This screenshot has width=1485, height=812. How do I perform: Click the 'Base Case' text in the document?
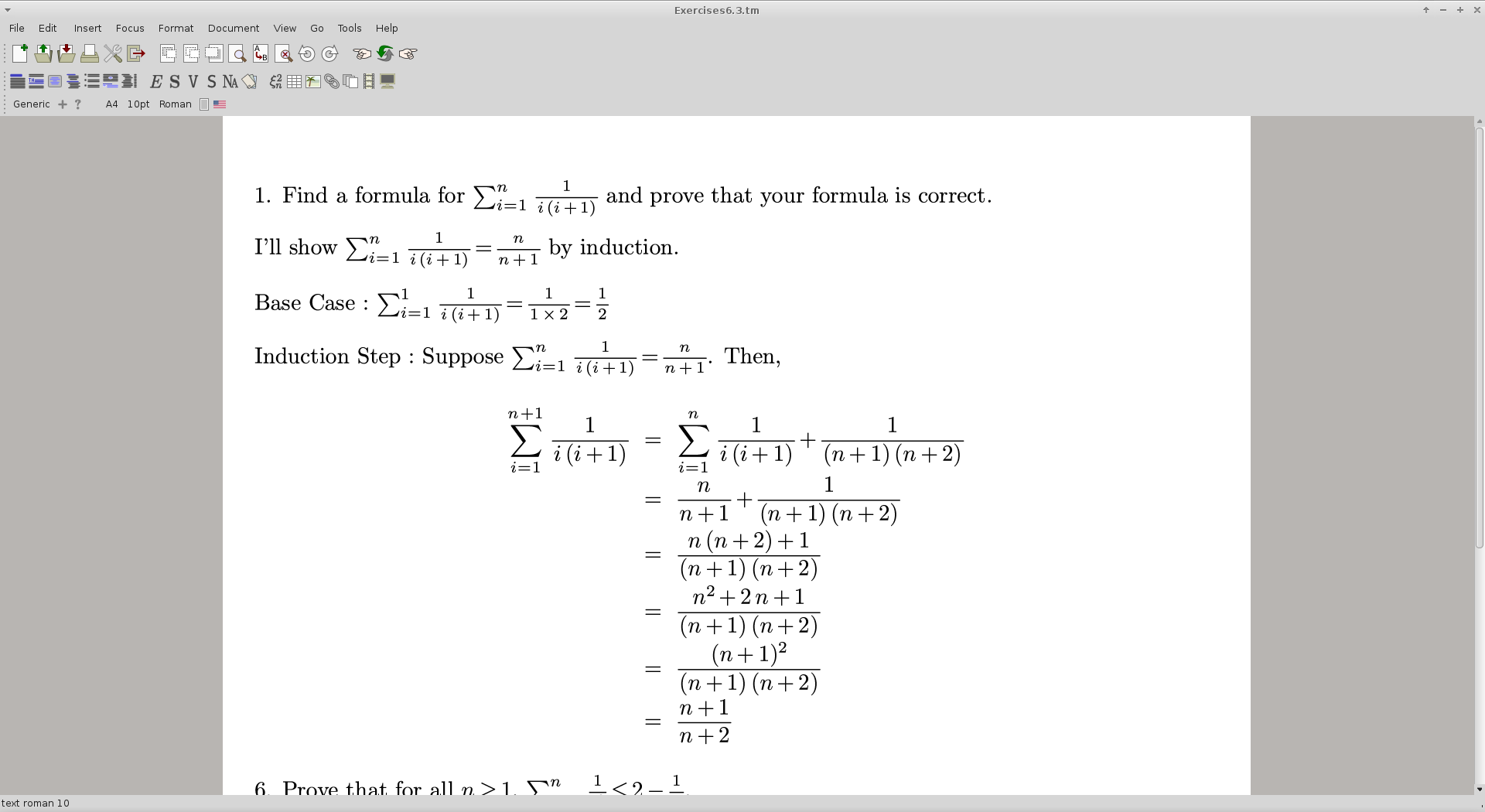pos(305,302)
